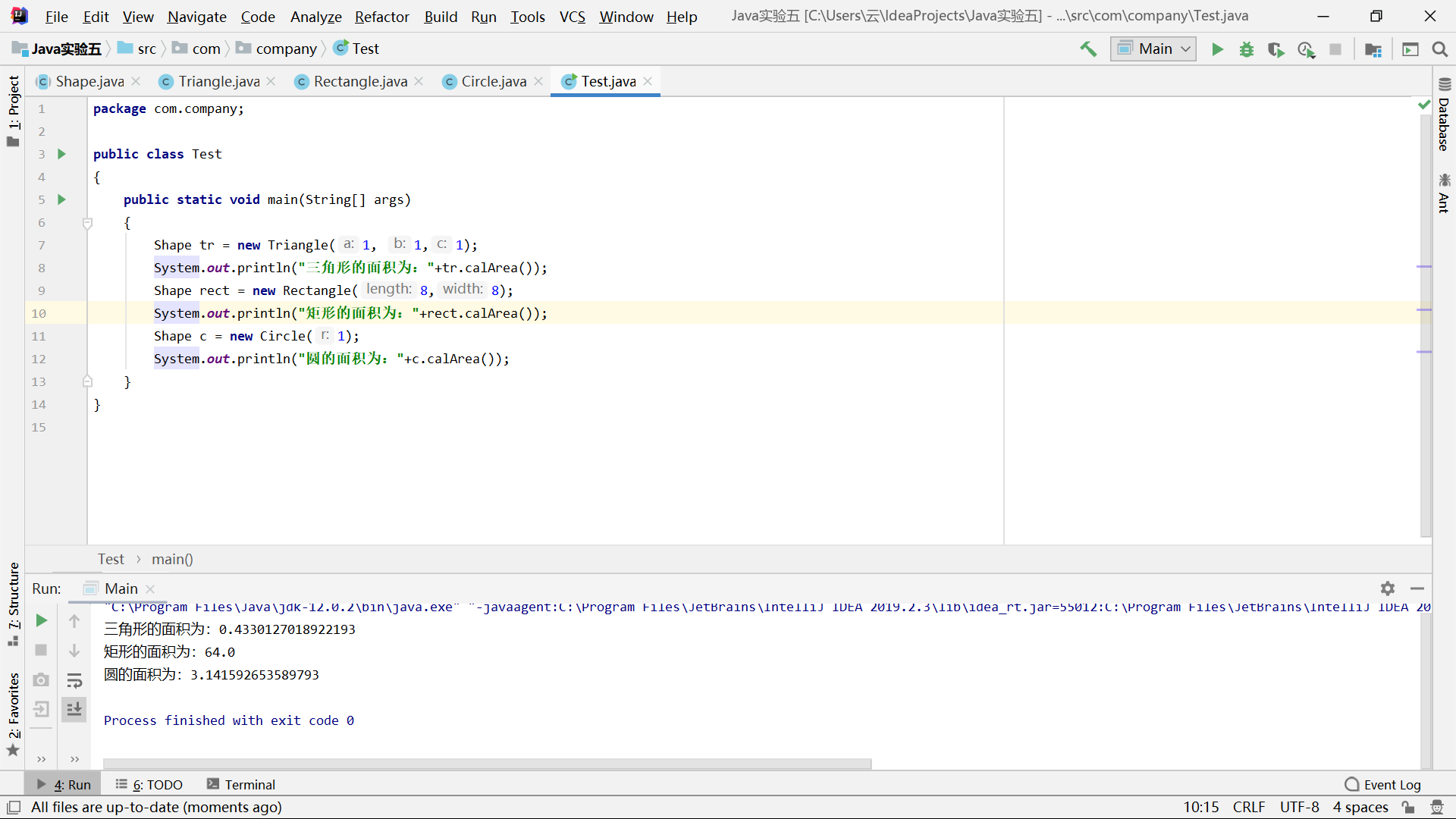Screen dimensions: 1456x819
Task: Jump up the stack trace arrow
Action: [x=74, y=620]
